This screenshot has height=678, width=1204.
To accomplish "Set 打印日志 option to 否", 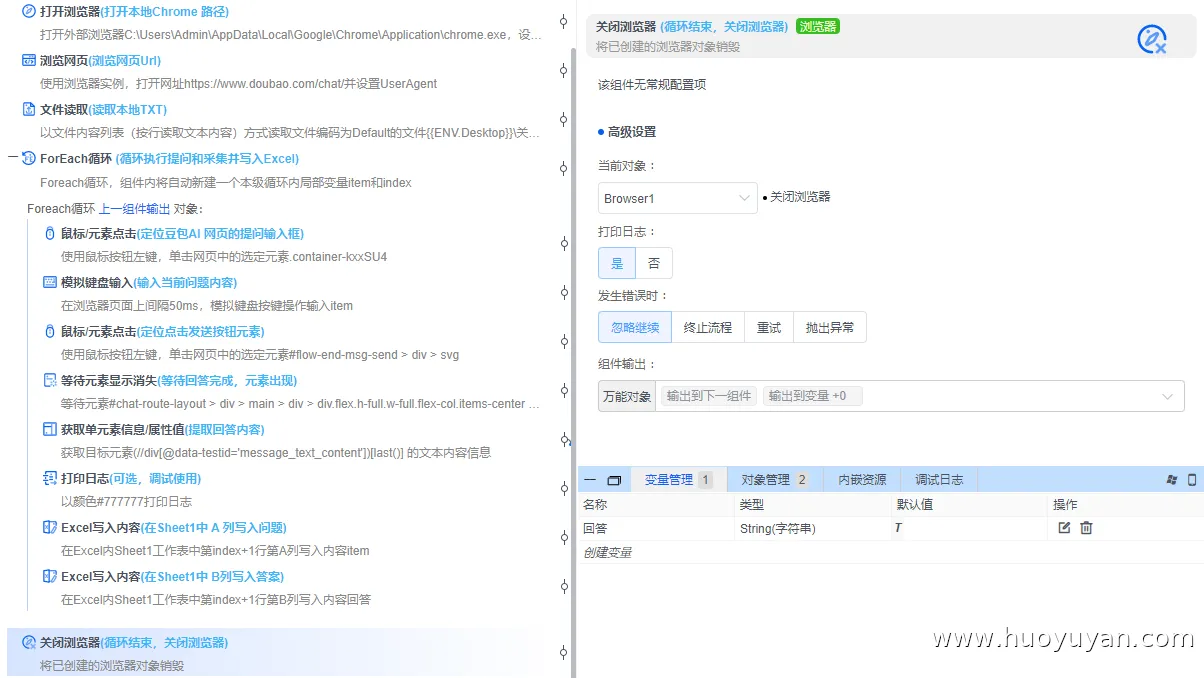I will pos(654,263).
